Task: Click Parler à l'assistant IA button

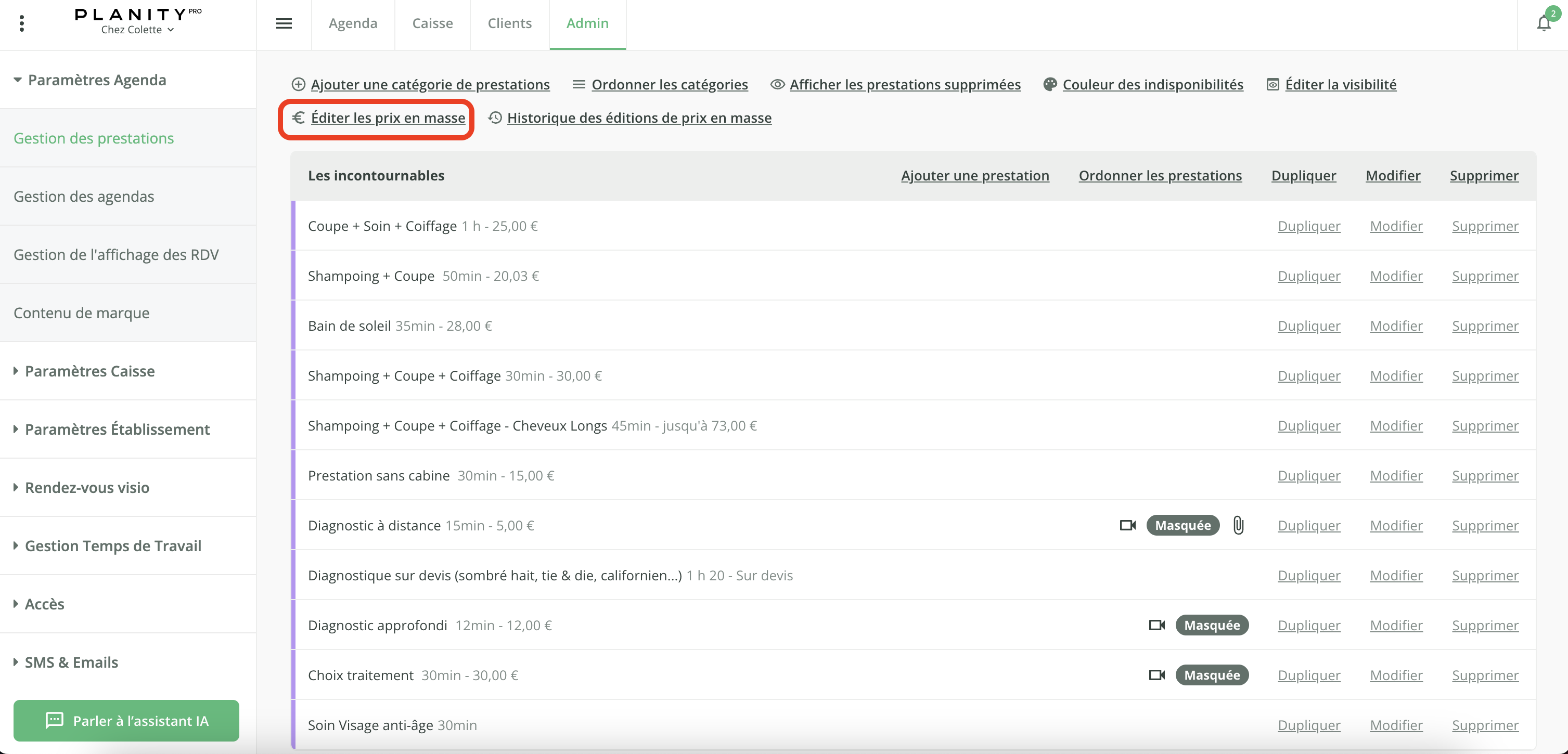Action: point(126,721)
